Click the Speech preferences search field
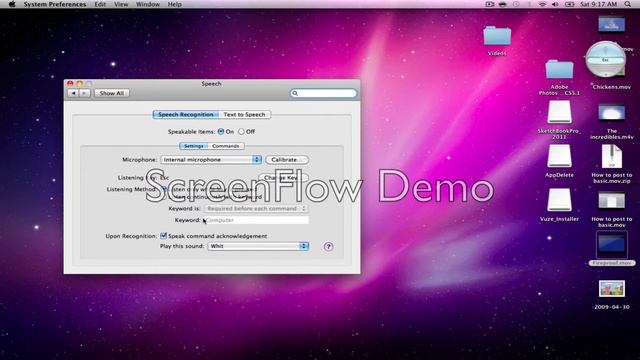 coord(323,93)
